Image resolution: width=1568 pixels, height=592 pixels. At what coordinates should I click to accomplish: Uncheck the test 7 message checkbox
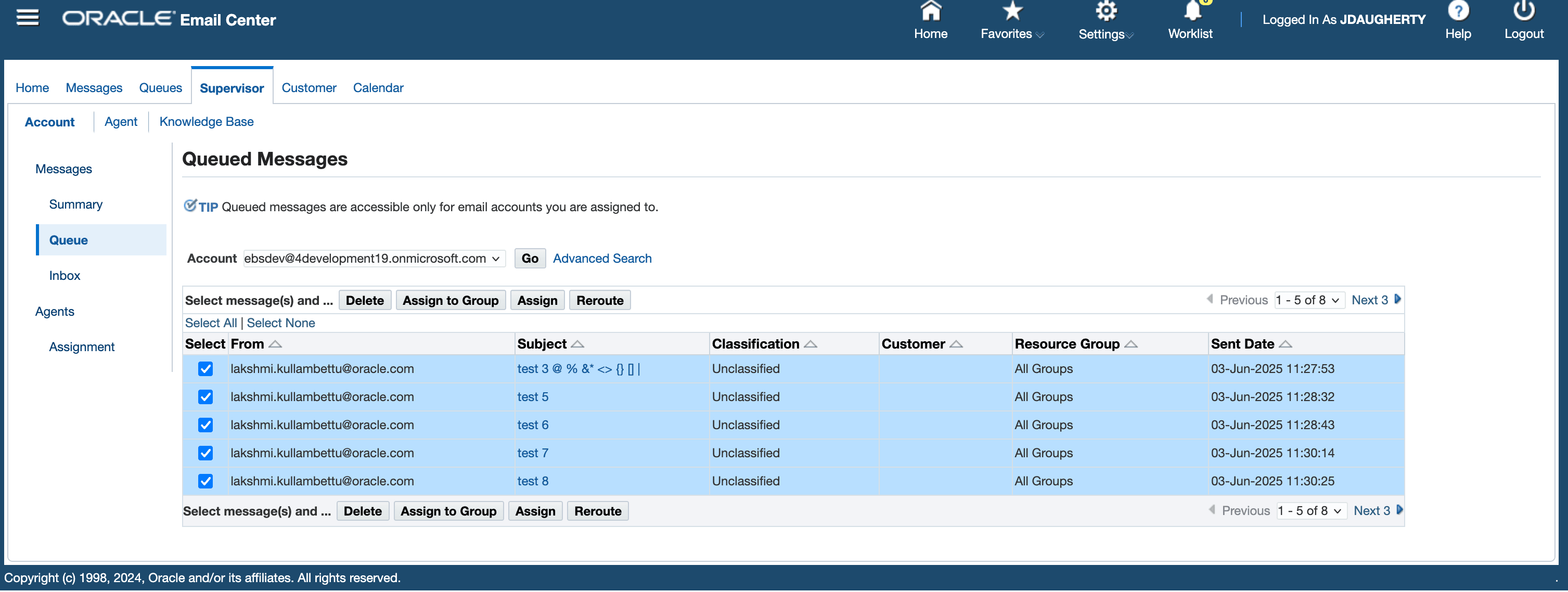click(205, 453)
